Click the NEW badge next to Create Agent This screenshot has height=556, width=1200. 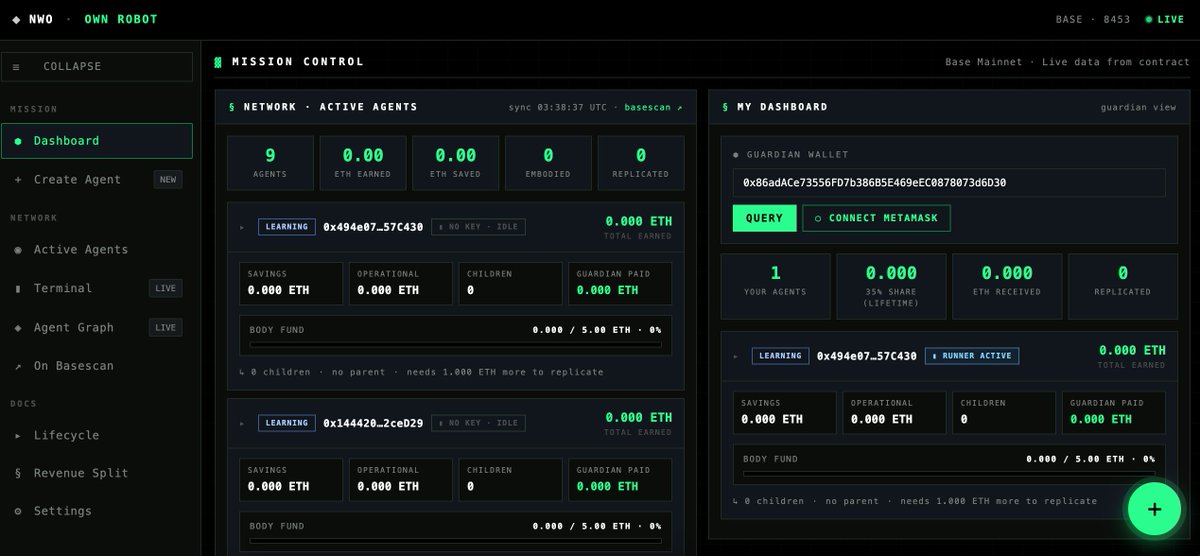167,180
